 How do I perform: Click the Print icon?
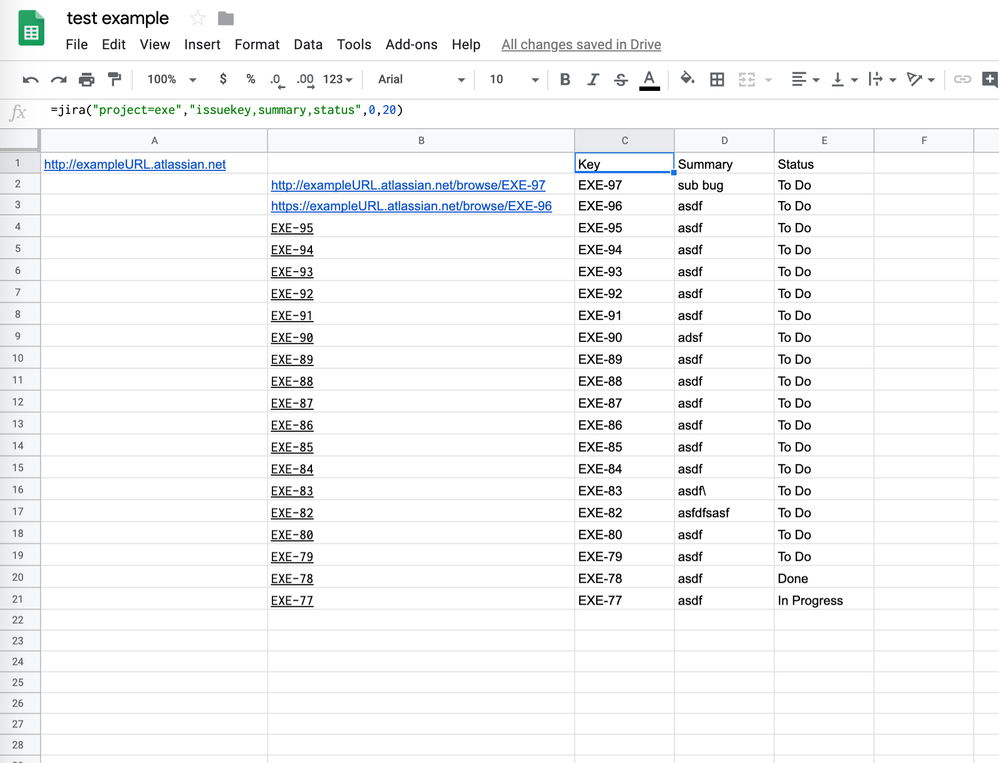tap(86, 79)
